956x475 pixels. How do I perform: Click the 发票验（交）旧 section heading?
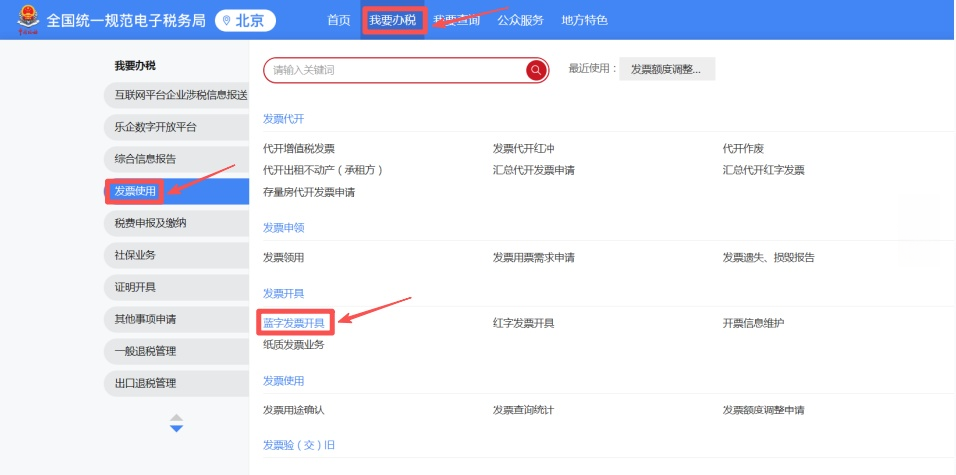point(299,445)
